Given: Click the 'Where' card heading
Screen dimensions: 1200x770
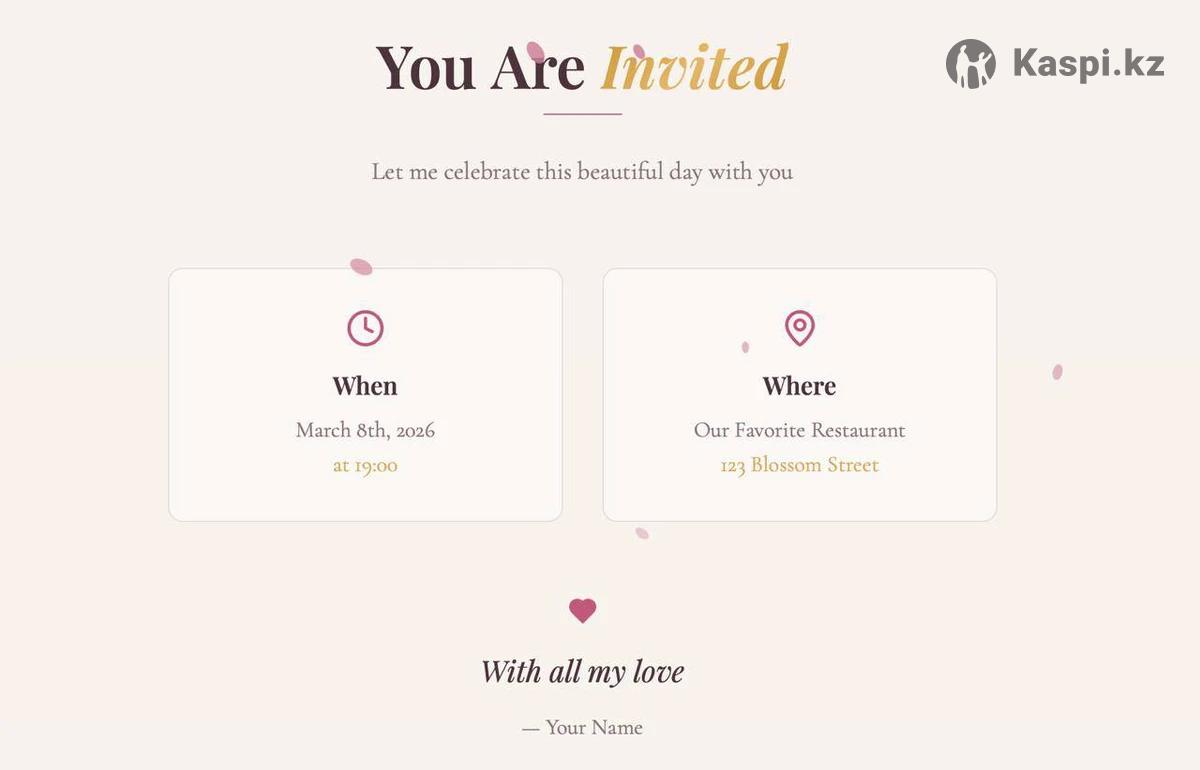Looking at the screenshot, I should 799,386.
